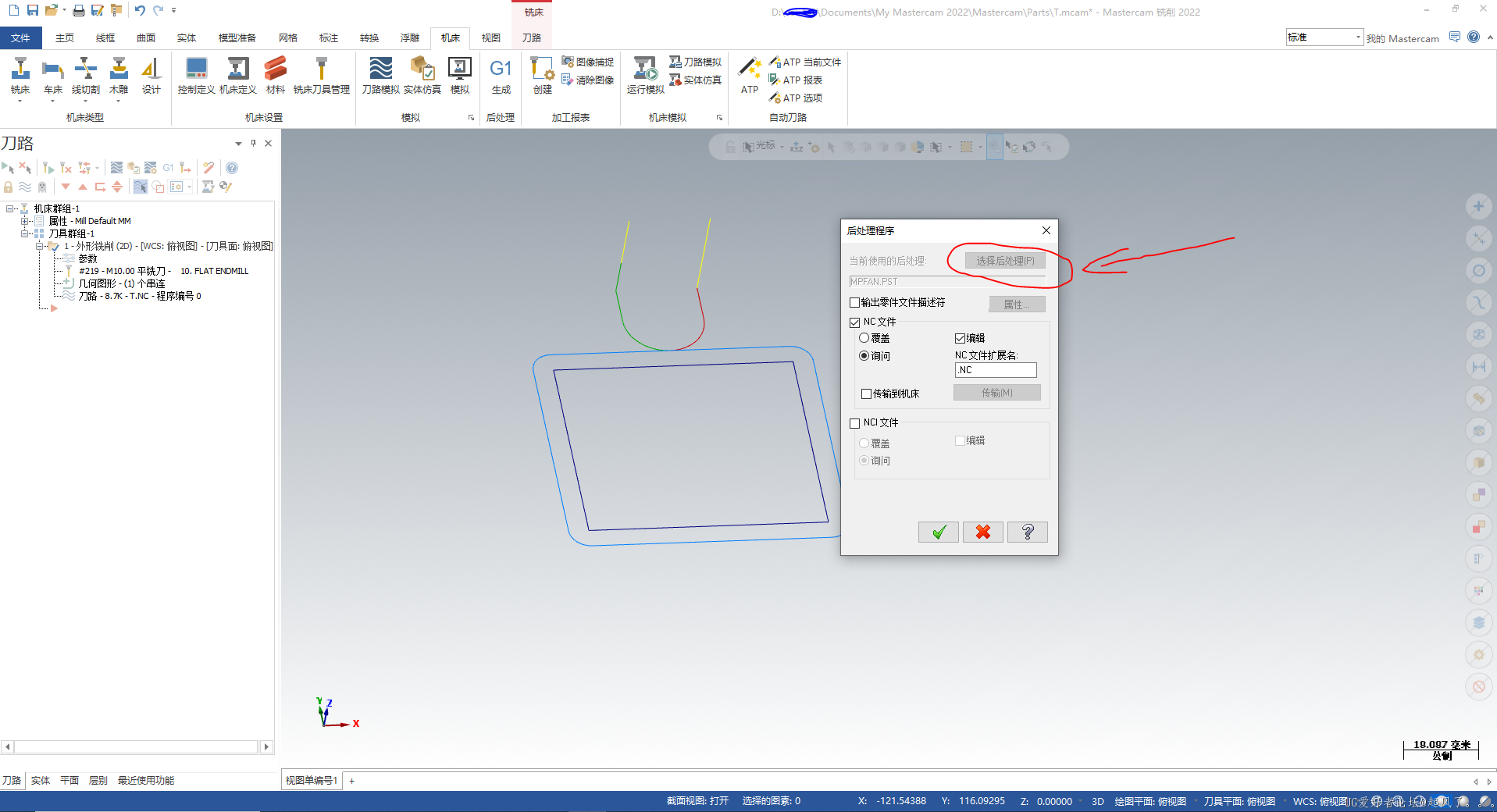Expand the 属性 - Mill Default MM node
The height and width of the screenshot is (812, 1497).
[x=24, y=221]
